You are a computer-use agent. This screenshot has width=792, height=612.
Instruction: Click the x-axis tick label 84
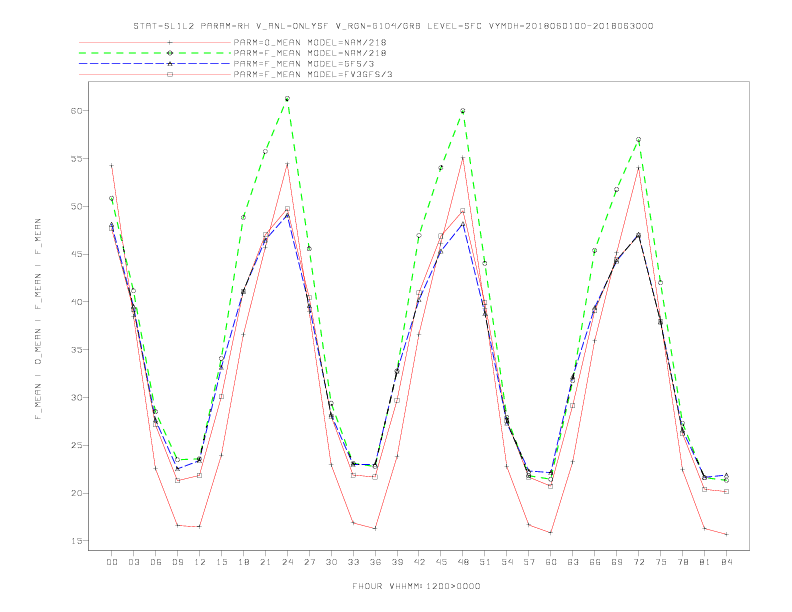(x=726, y=562)
